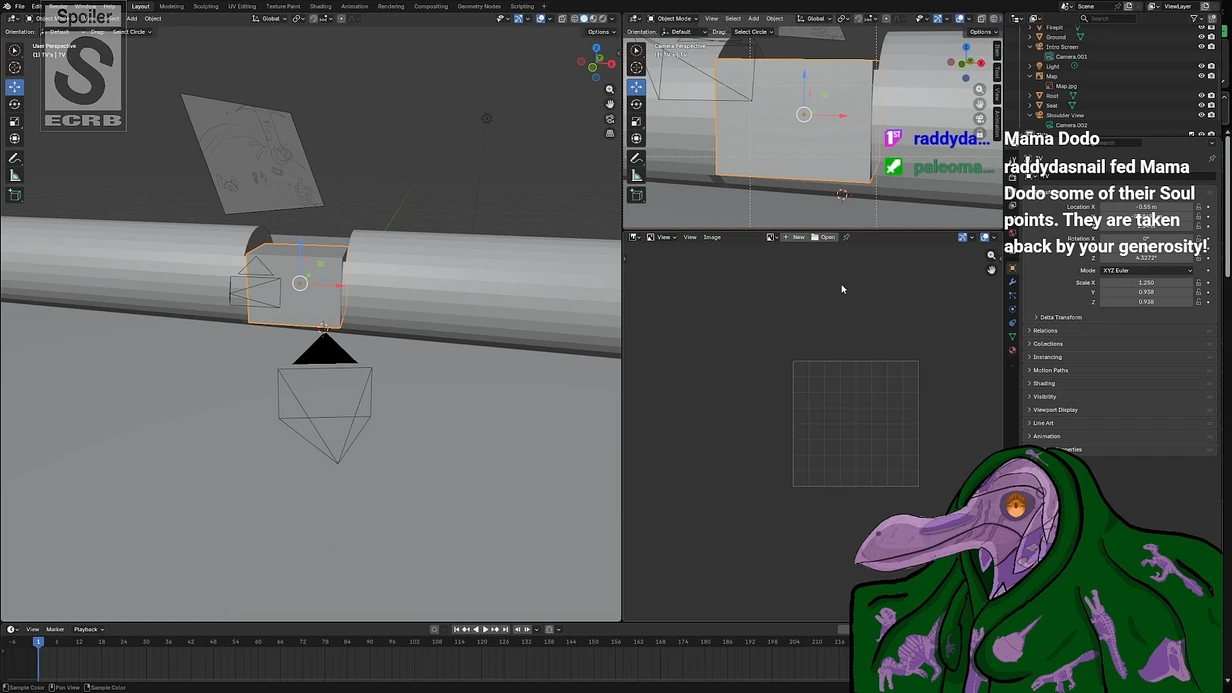
Task: Open the Modifiers wrench properties tab
Action: 1012,282
